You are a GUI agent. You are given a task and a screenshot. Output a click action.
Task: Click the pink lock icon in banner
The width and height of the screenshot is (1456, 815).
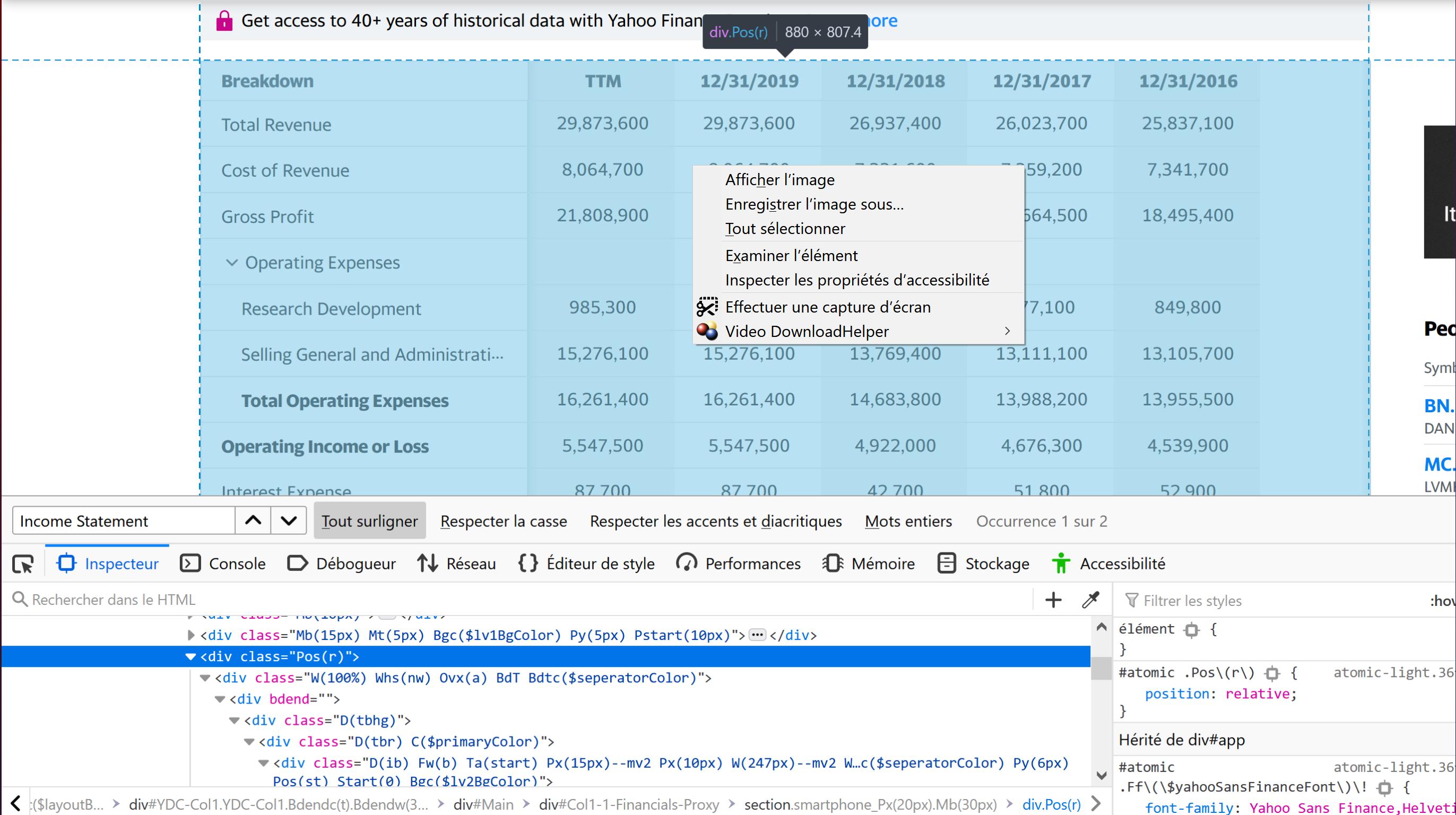coord(224,21)
